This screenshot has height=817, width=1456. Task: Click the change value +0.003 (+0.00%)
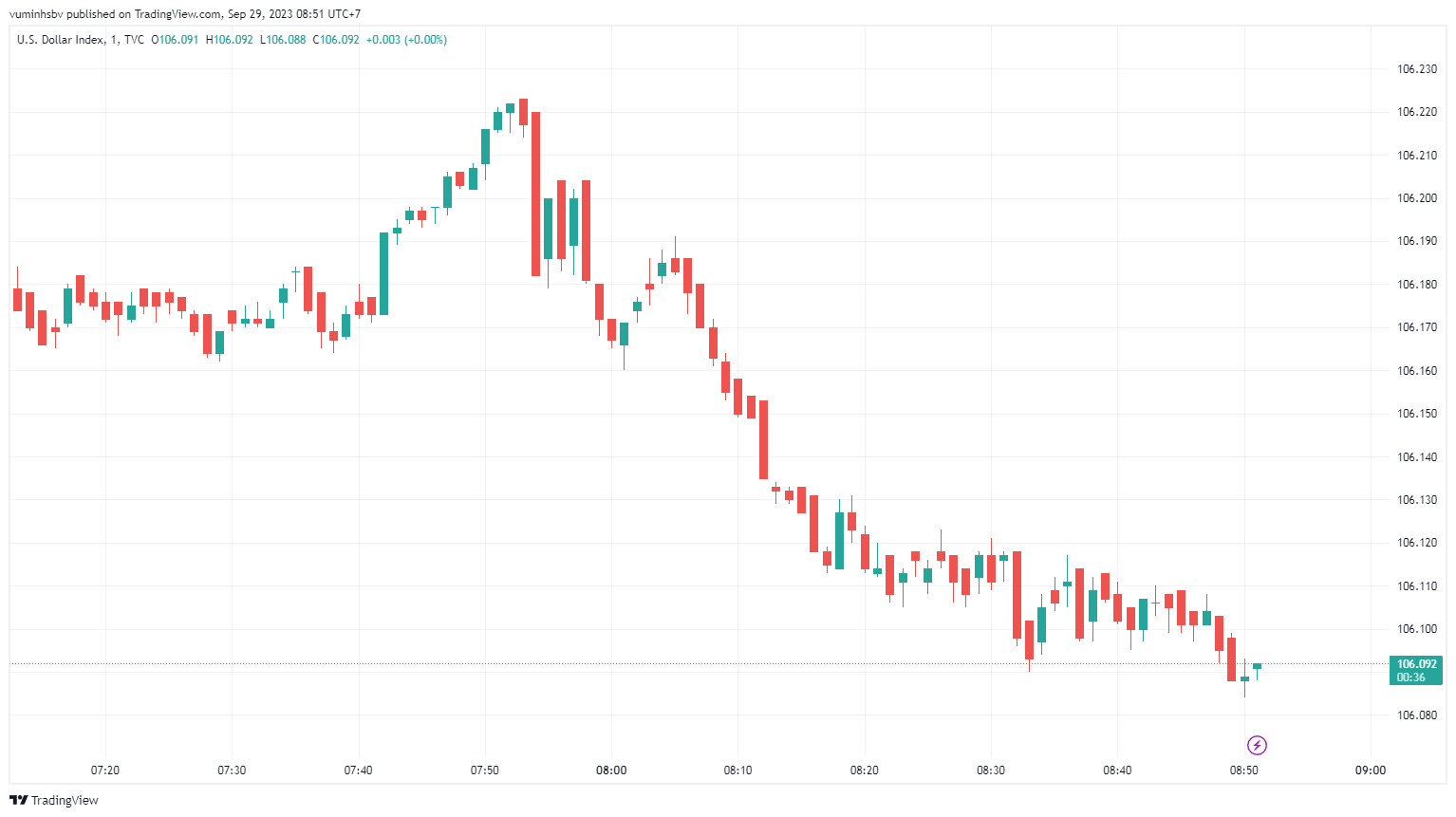click(x=406, y=40)
